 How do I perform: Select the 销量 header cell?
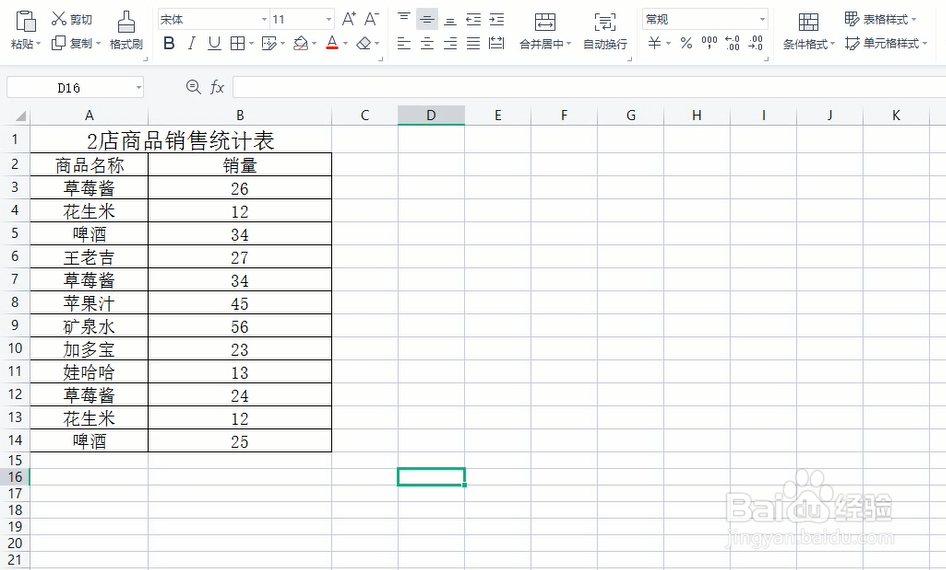click(240, 165)
